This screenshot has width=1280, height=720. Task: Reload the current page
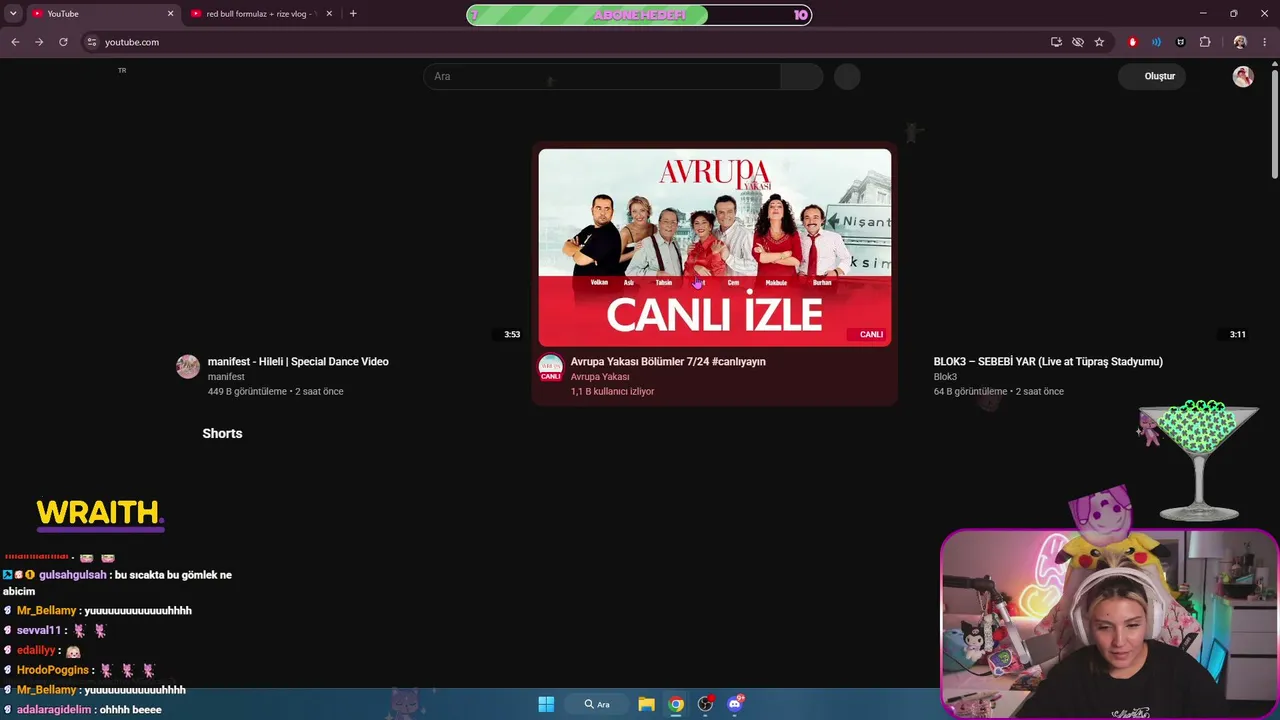tap(63, 42)
